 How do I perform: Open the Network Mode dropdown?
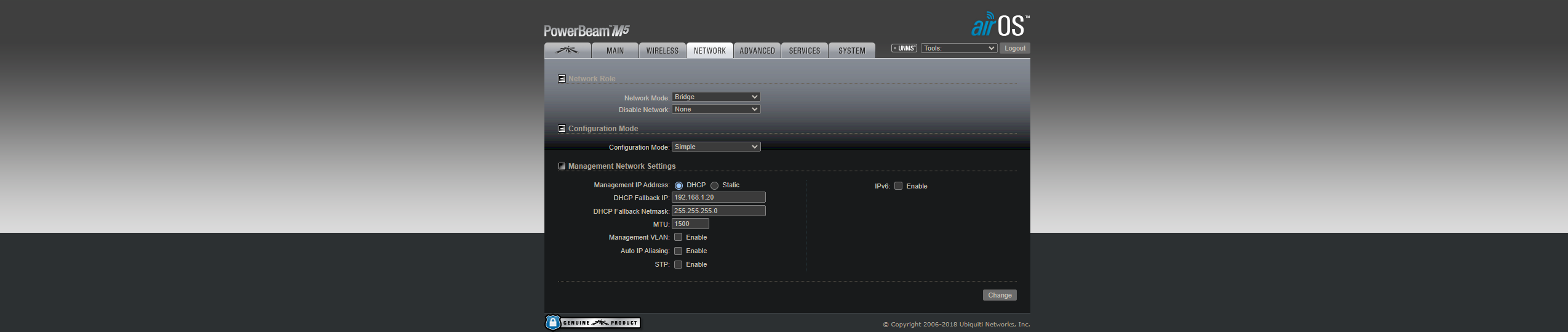pos(716,97)
